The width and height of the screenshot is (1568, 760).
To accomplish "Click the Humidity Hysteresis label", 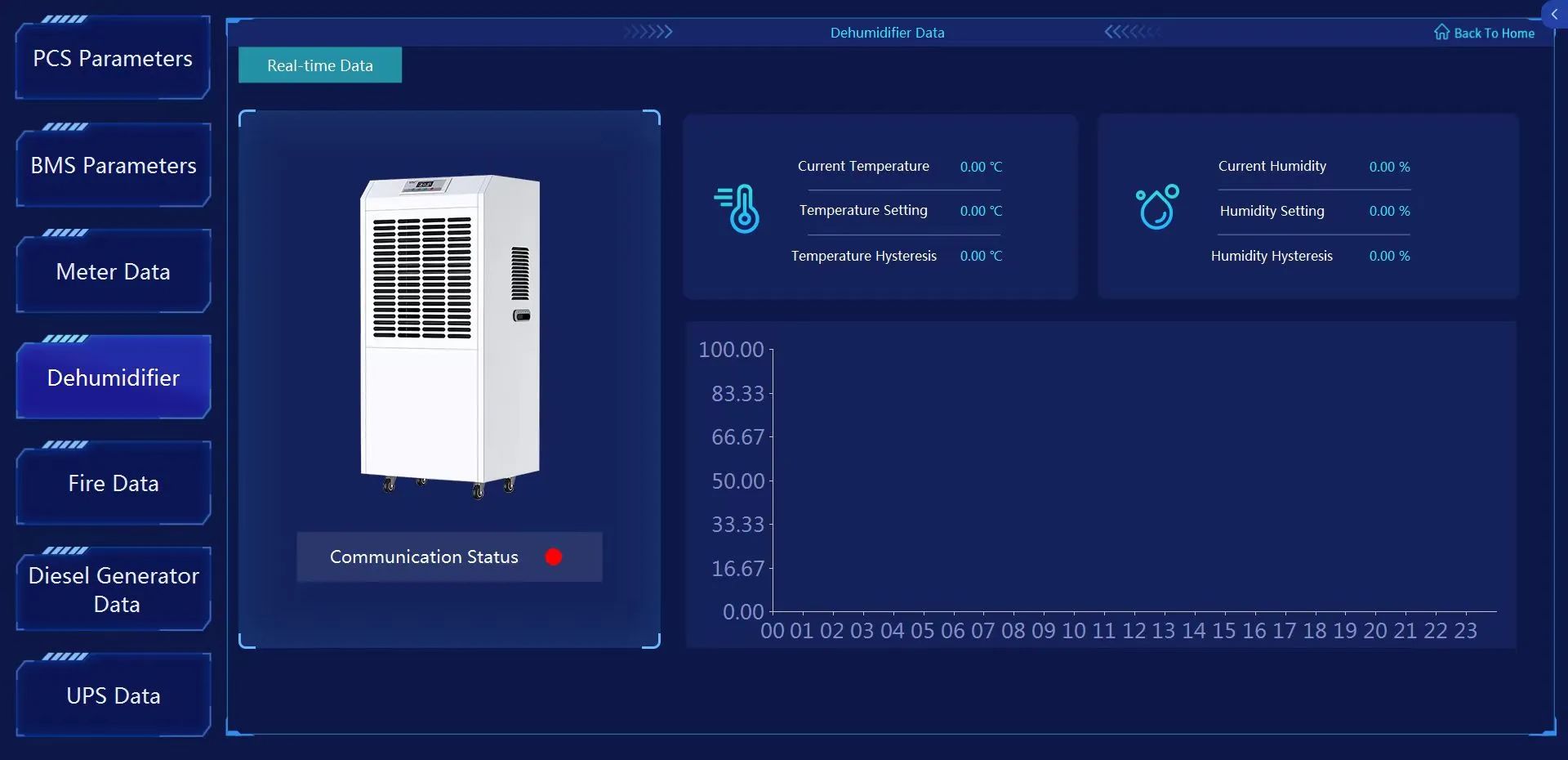I will tap(1272, 256).
